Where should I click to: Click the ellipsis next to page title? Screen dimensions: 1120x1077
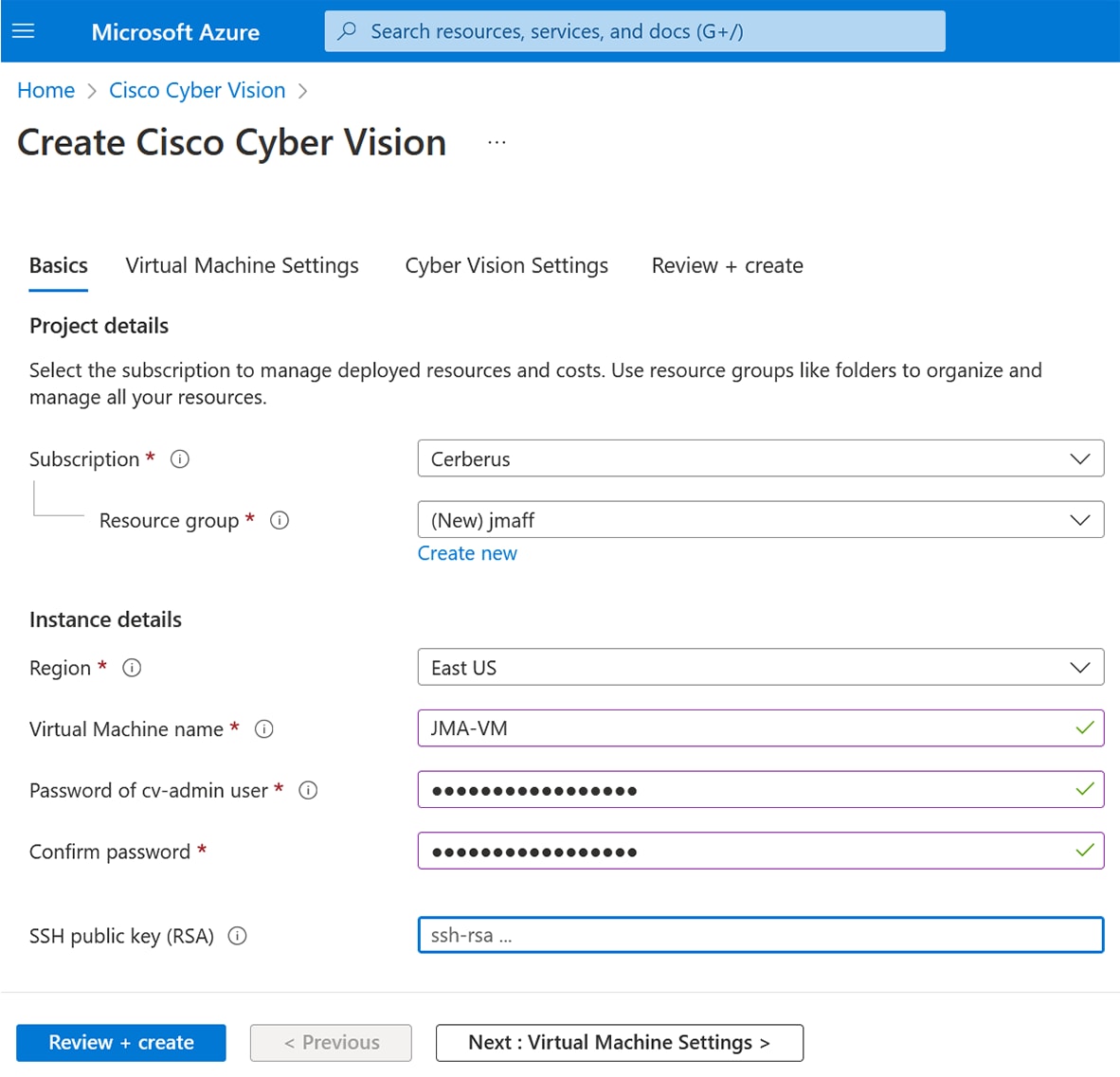pyautogui.click(x=497, y=140)
